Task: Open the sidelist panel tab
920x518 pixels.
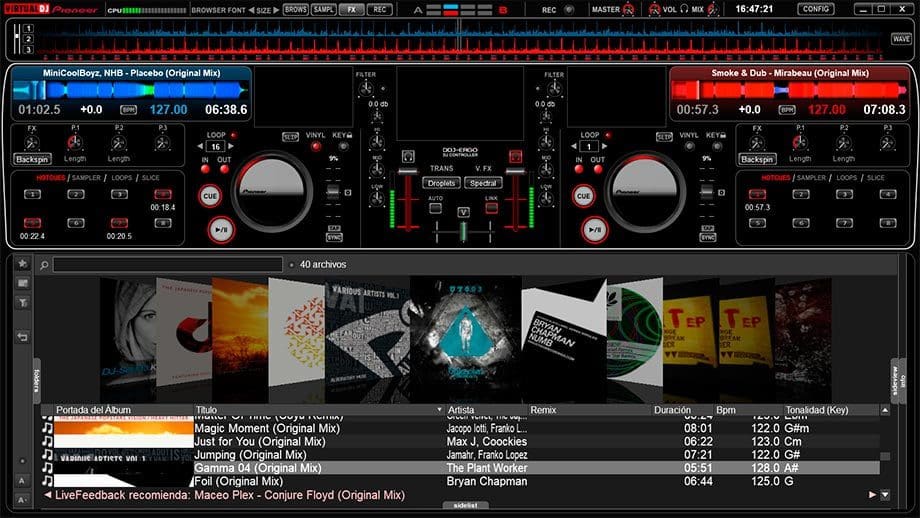Action: (x=465, y=505)
